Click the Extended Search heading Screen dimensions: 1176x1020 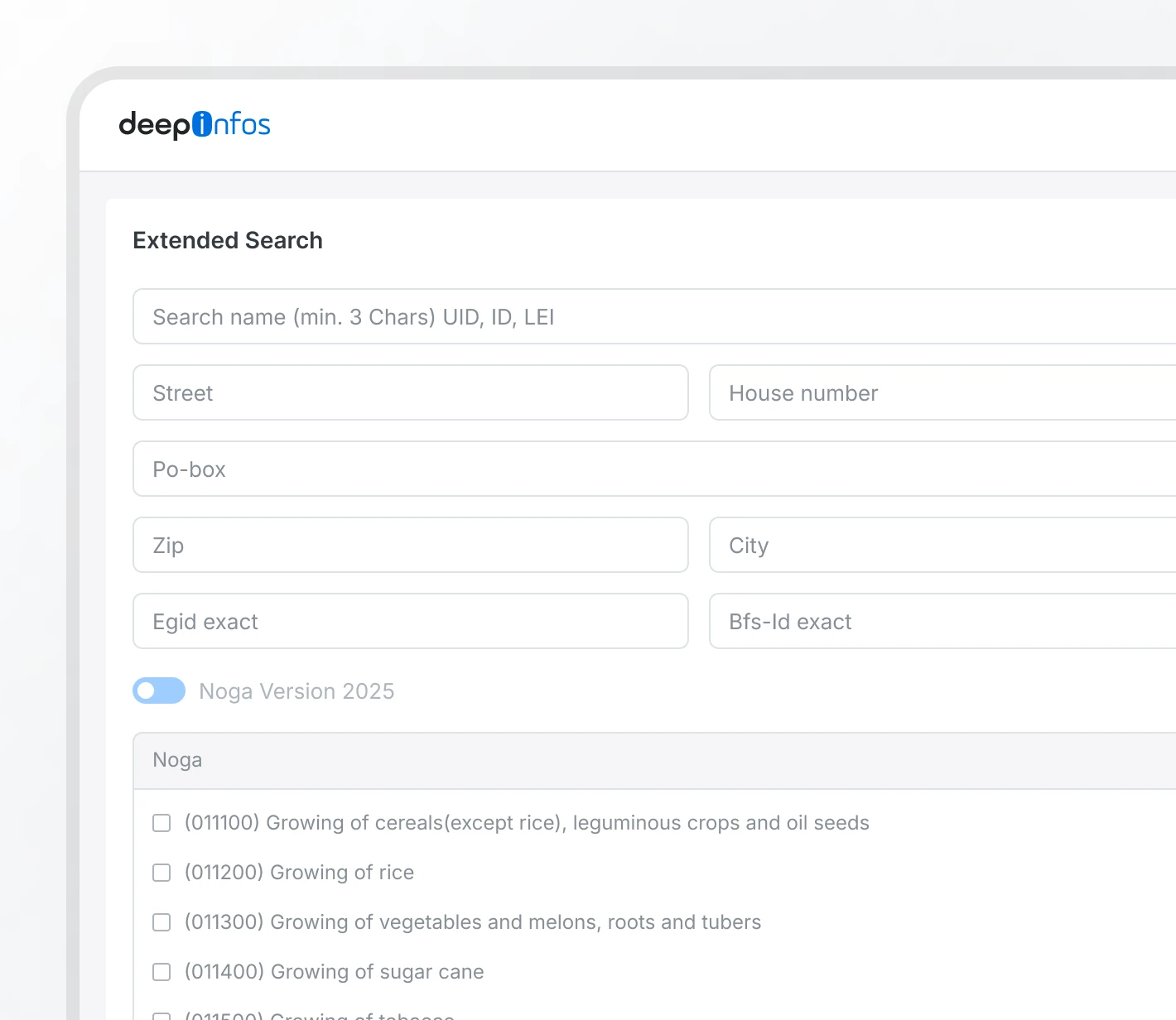point(228,241)
